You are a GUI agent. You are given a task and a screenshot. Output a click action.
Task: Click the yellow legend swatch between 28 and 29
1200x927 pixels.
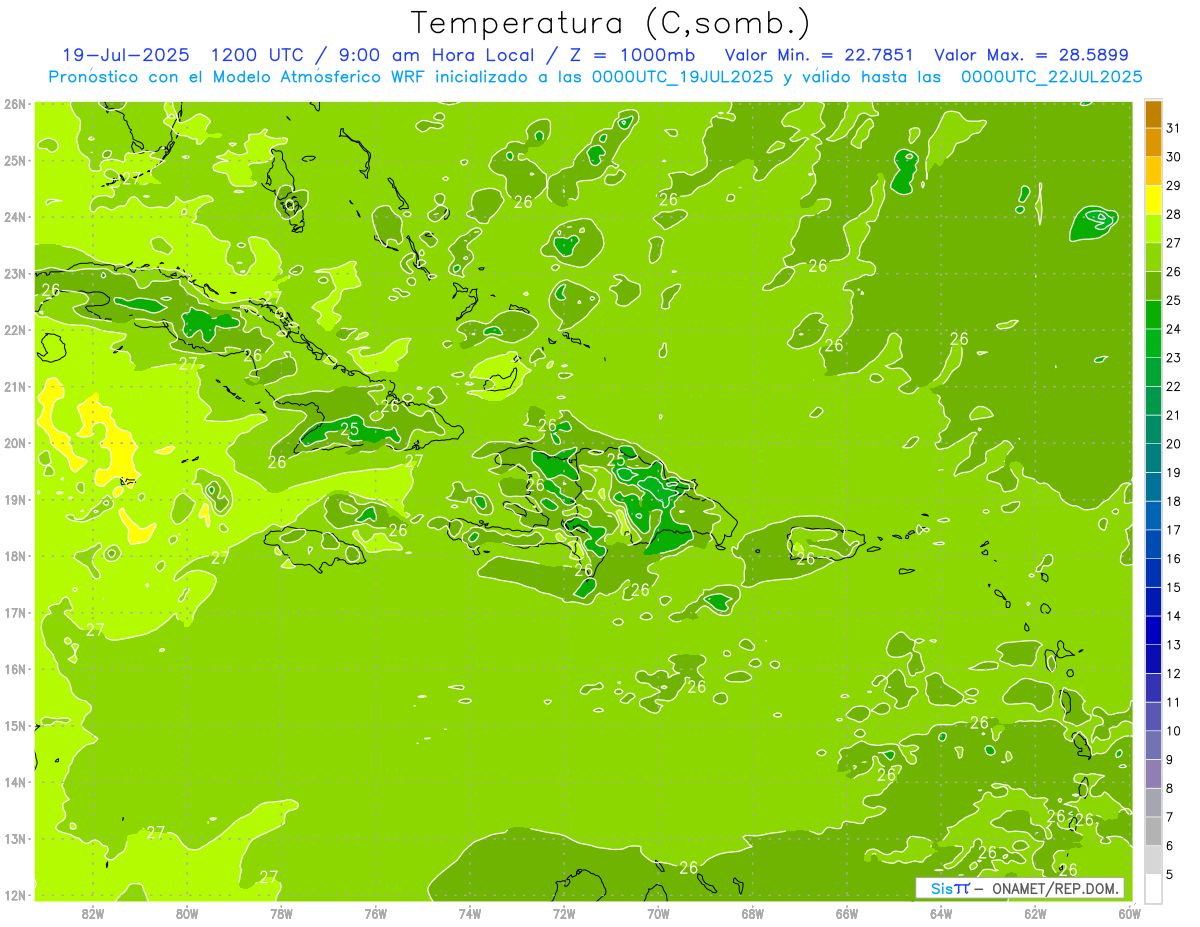(x=1154, y=200)
